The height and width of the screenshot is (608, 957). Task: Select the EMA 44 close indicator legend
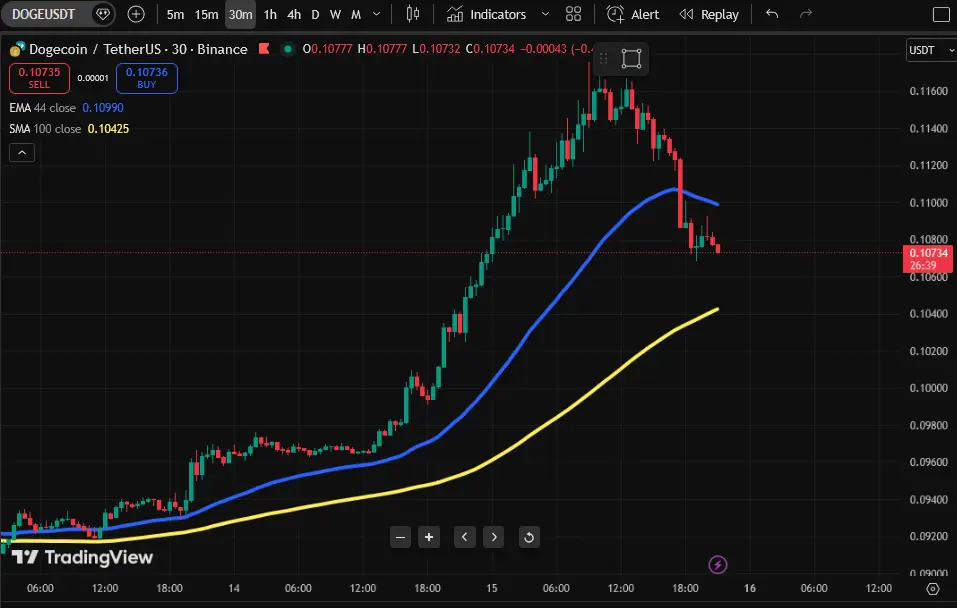pos(66,107)
